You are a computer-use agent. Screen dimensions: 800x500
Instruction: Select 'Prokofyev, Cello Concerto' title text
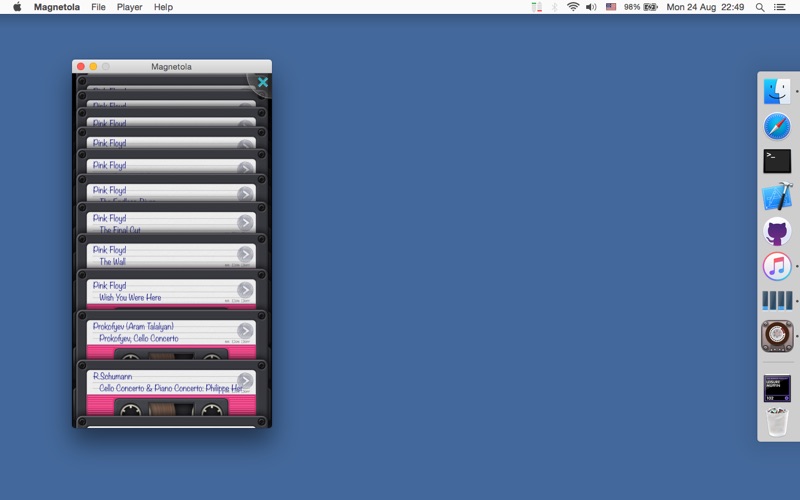pos(139,338)
